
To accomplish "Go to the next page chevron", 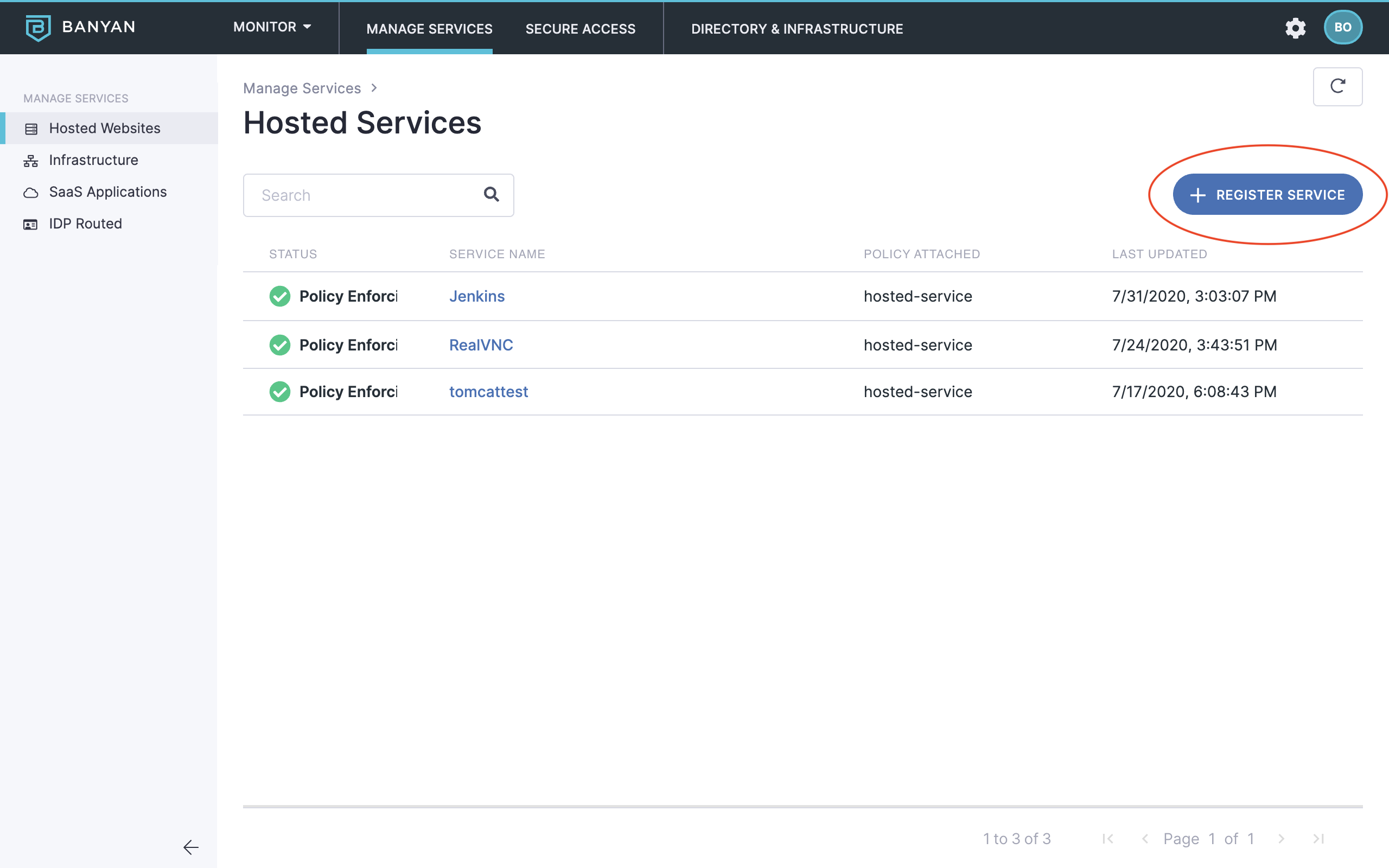I will coord(1281,839).
